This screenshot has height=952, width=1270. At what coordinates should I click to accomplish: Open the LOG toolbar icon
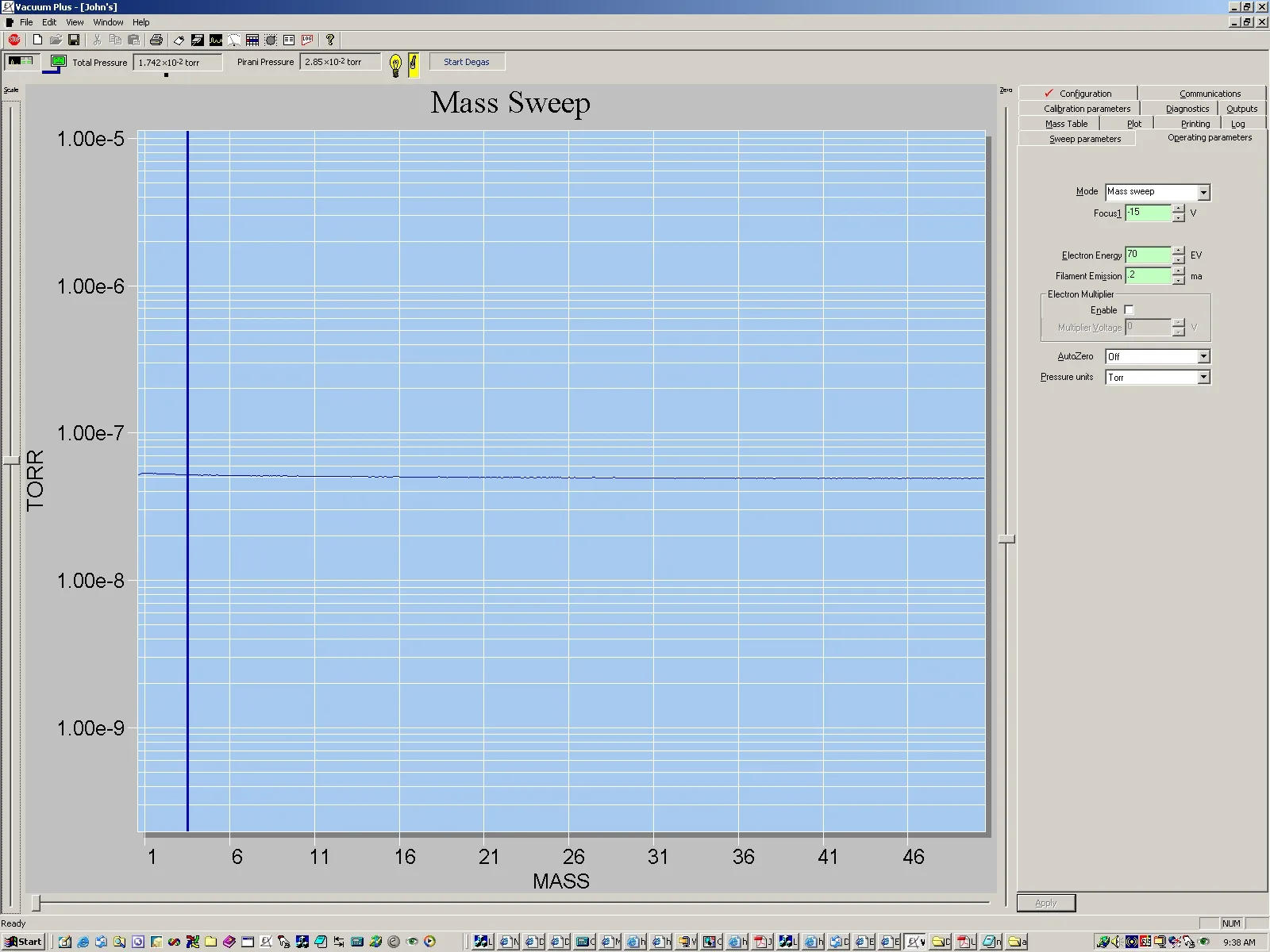tap(307, 40)
